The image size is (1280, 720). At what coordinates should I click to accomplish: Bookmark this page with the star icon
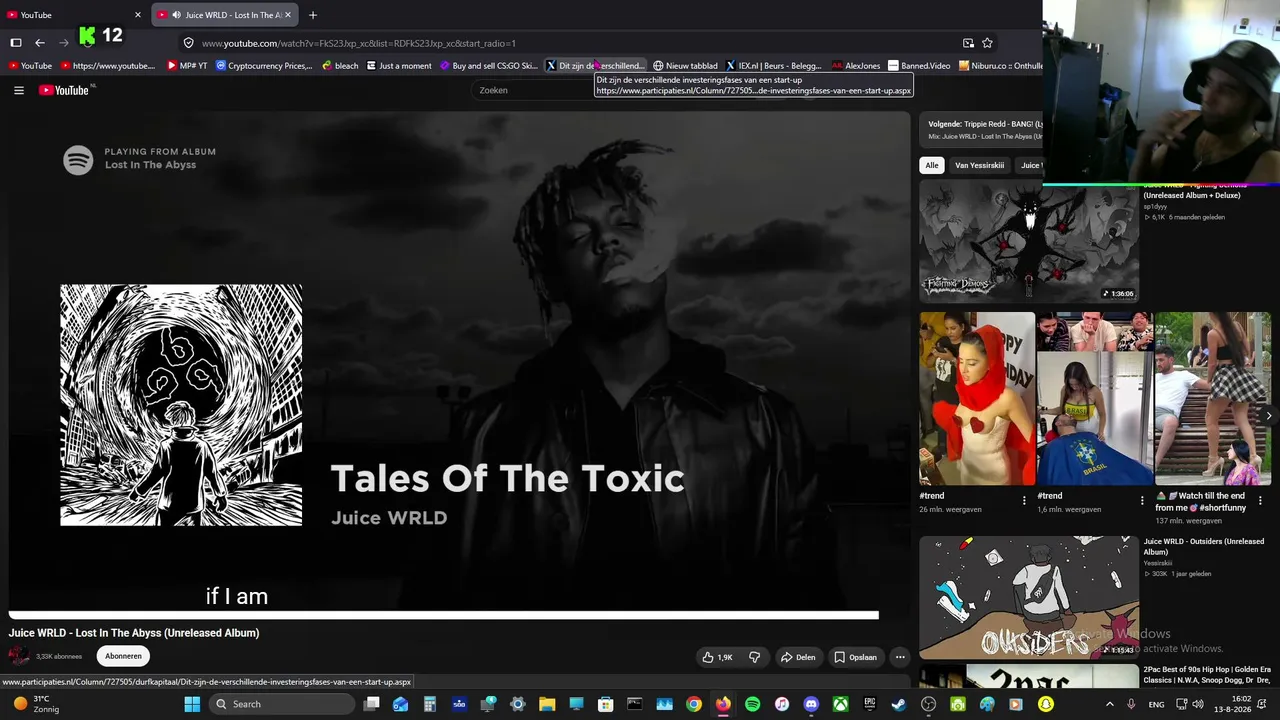pyautogui.click(x=987, y=43)
